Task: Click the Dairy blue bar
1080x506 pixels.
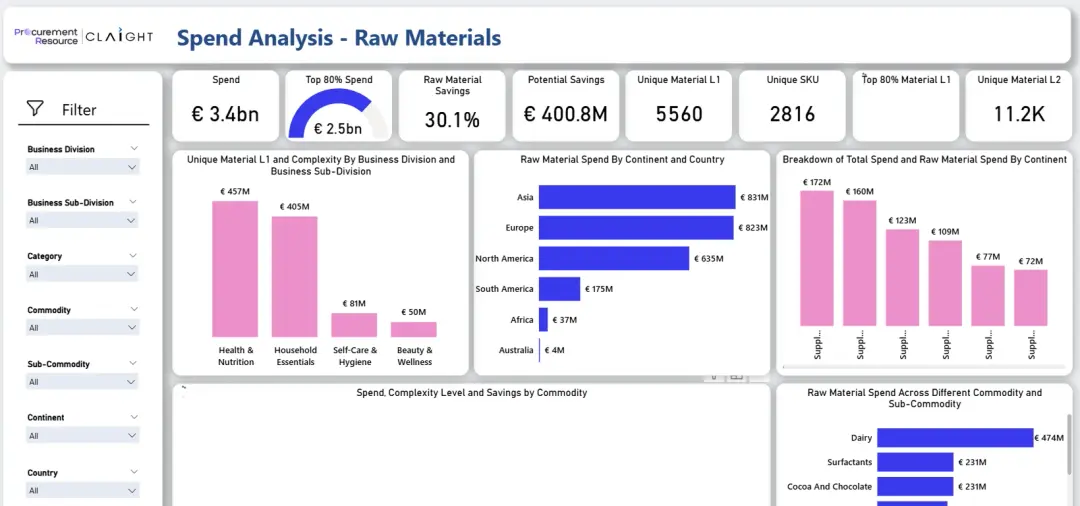Action: 955,438
